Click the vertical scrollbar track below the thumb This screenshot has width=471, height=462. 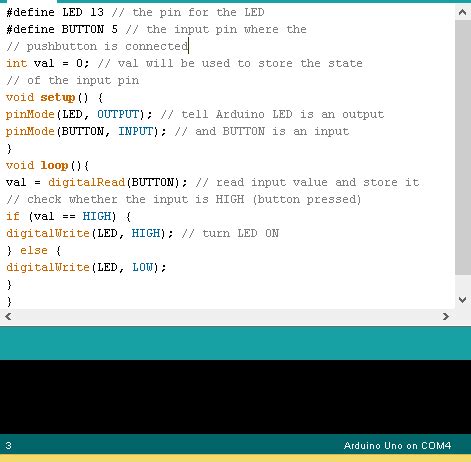coord(463,284)
